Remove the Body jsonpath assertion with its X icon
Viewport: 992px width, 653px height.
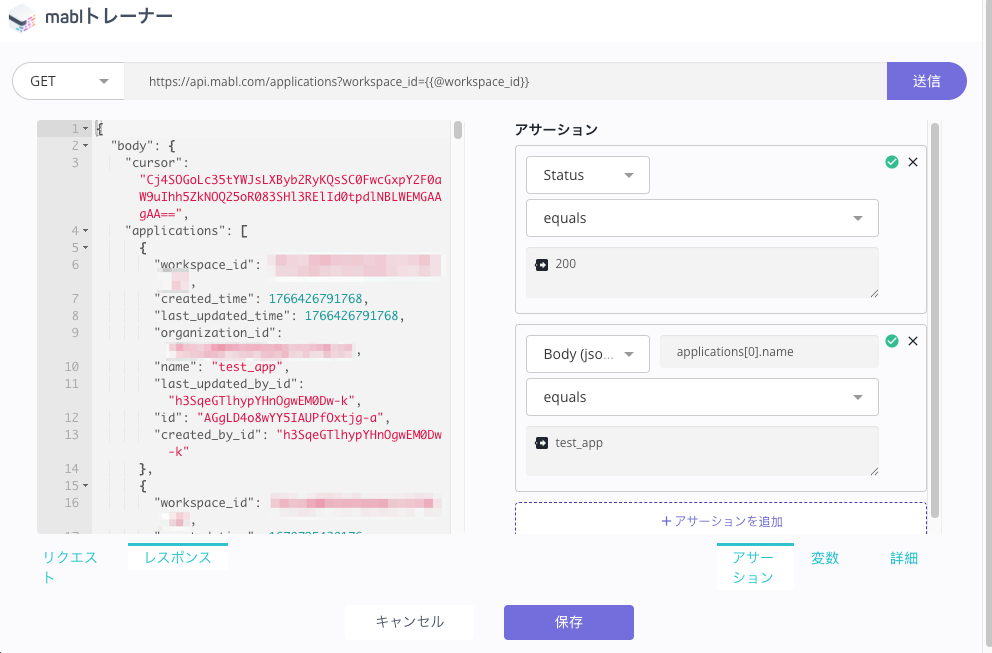(913, 341)
